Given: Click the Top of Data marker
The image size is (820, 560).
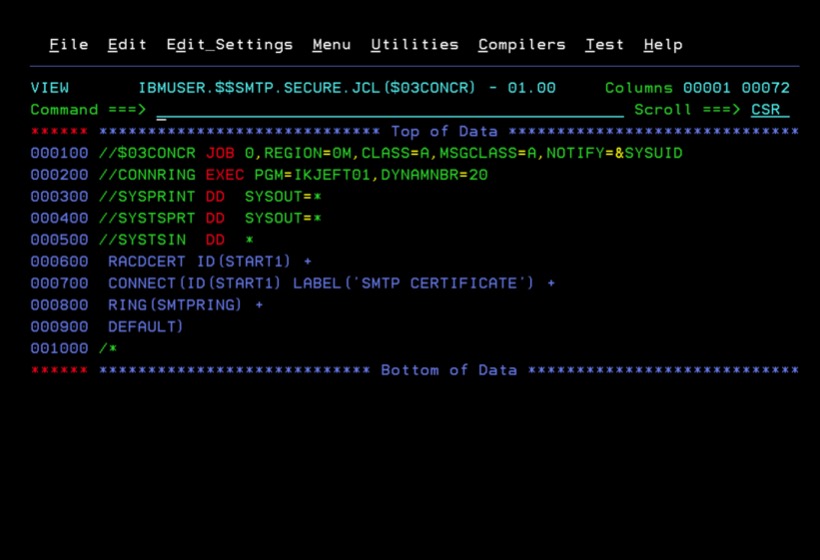Looking at the screenshot, I should [x=444, y=132].
